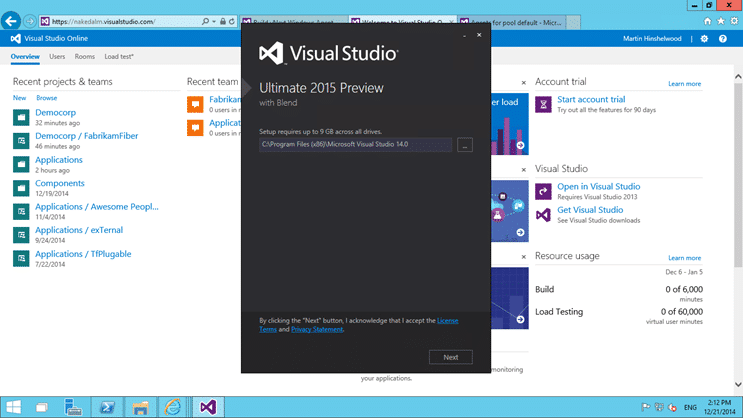This screenshot has width=743, height=418.
Task: Switch to the Rooms tab
Action: point(85,56)
